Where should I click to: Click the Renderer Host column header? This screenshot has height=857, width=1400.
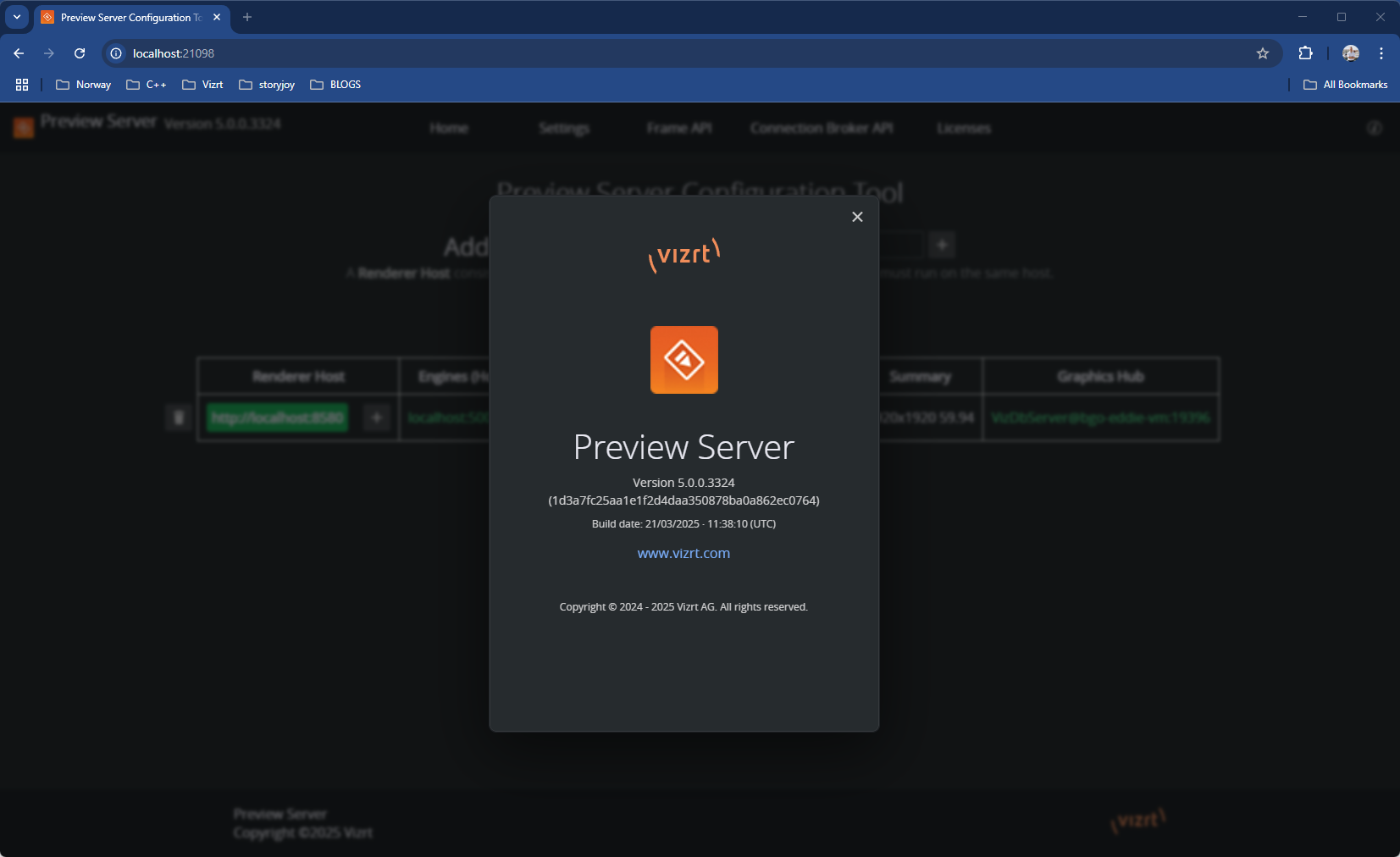click(x=298, y=376)
